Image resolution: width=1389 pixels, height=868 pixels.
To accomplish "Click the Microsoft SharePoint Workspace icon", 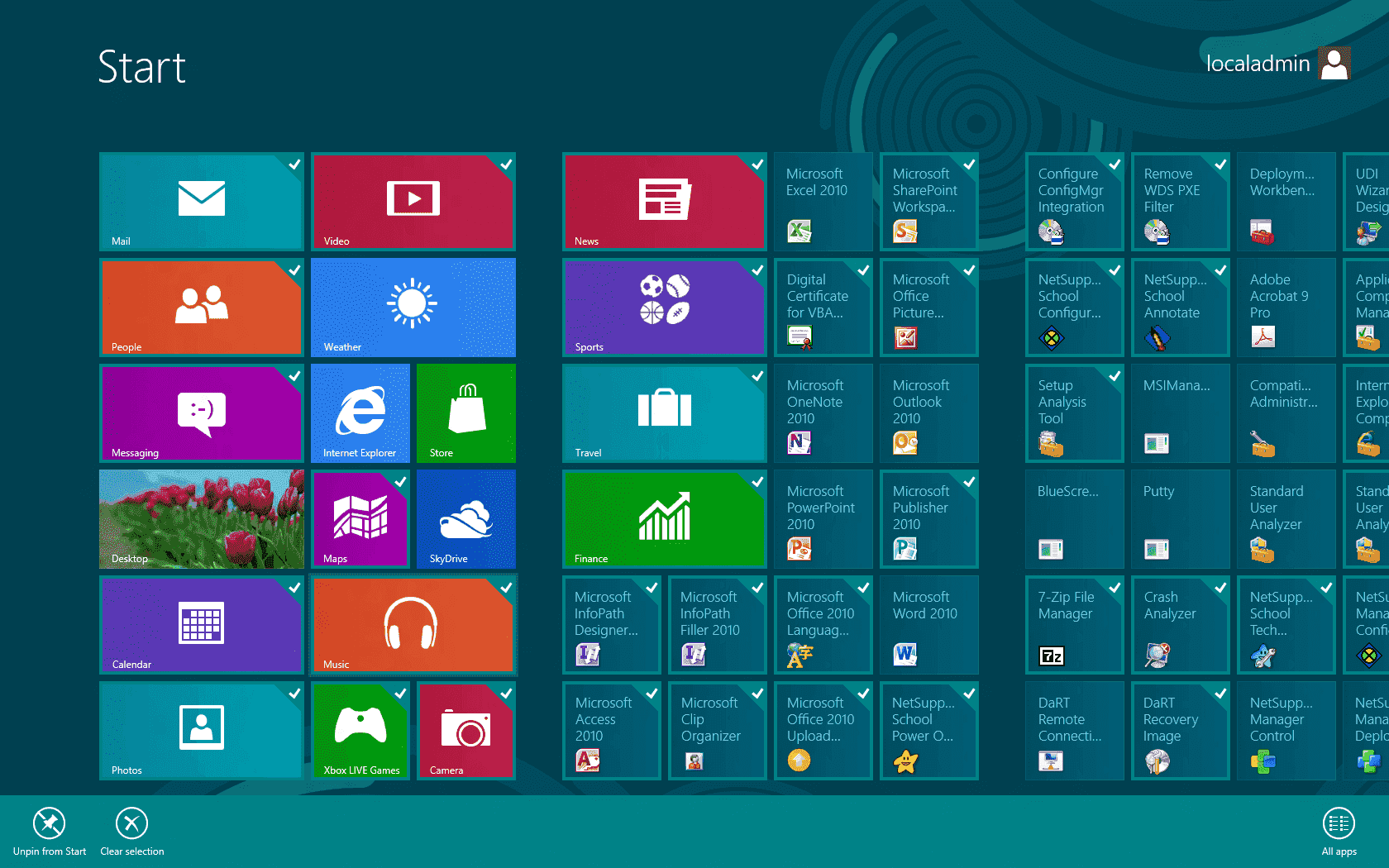I will [x=905, y=231].
